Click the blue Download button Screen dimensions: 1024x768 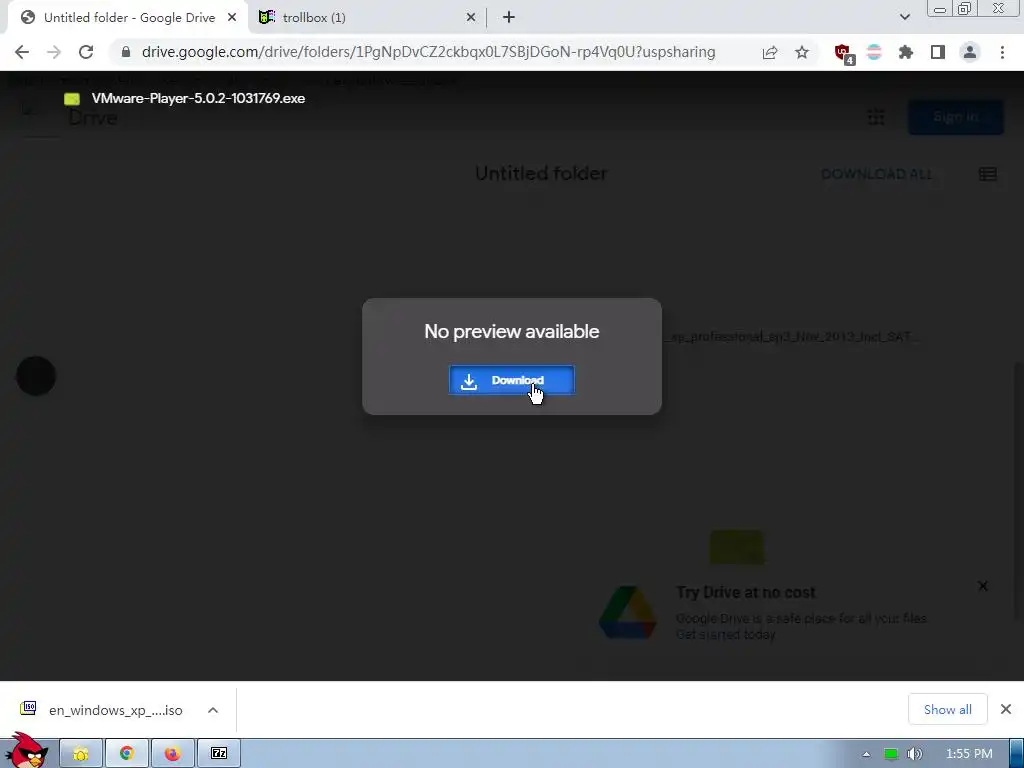(x=511, y=380)
